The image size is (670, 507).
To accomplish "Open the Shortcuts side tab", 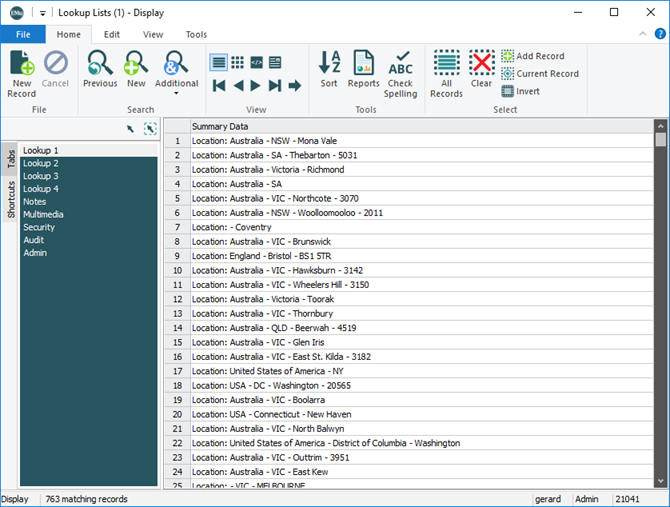I will tap(11, 200).
